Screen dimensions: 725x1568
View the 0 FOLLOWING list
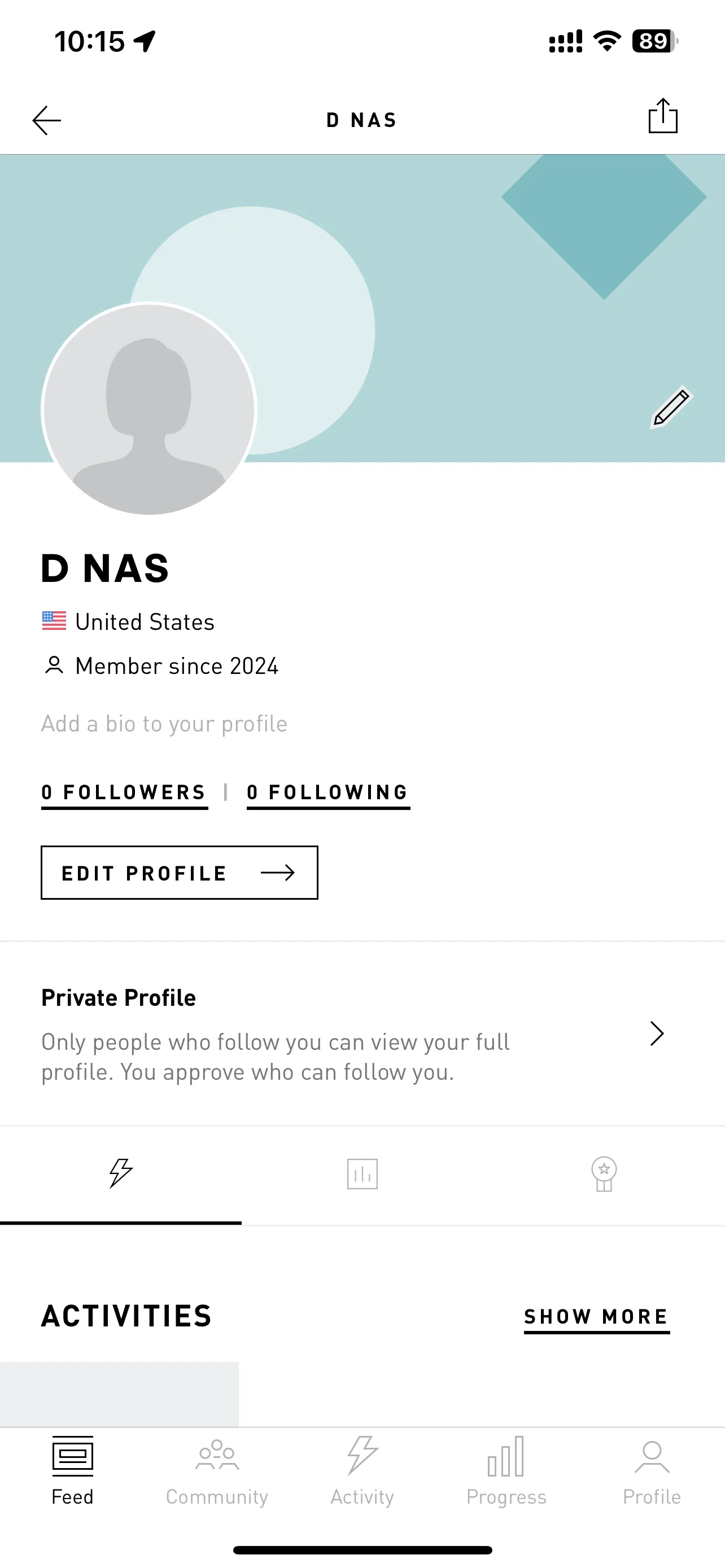328,793
